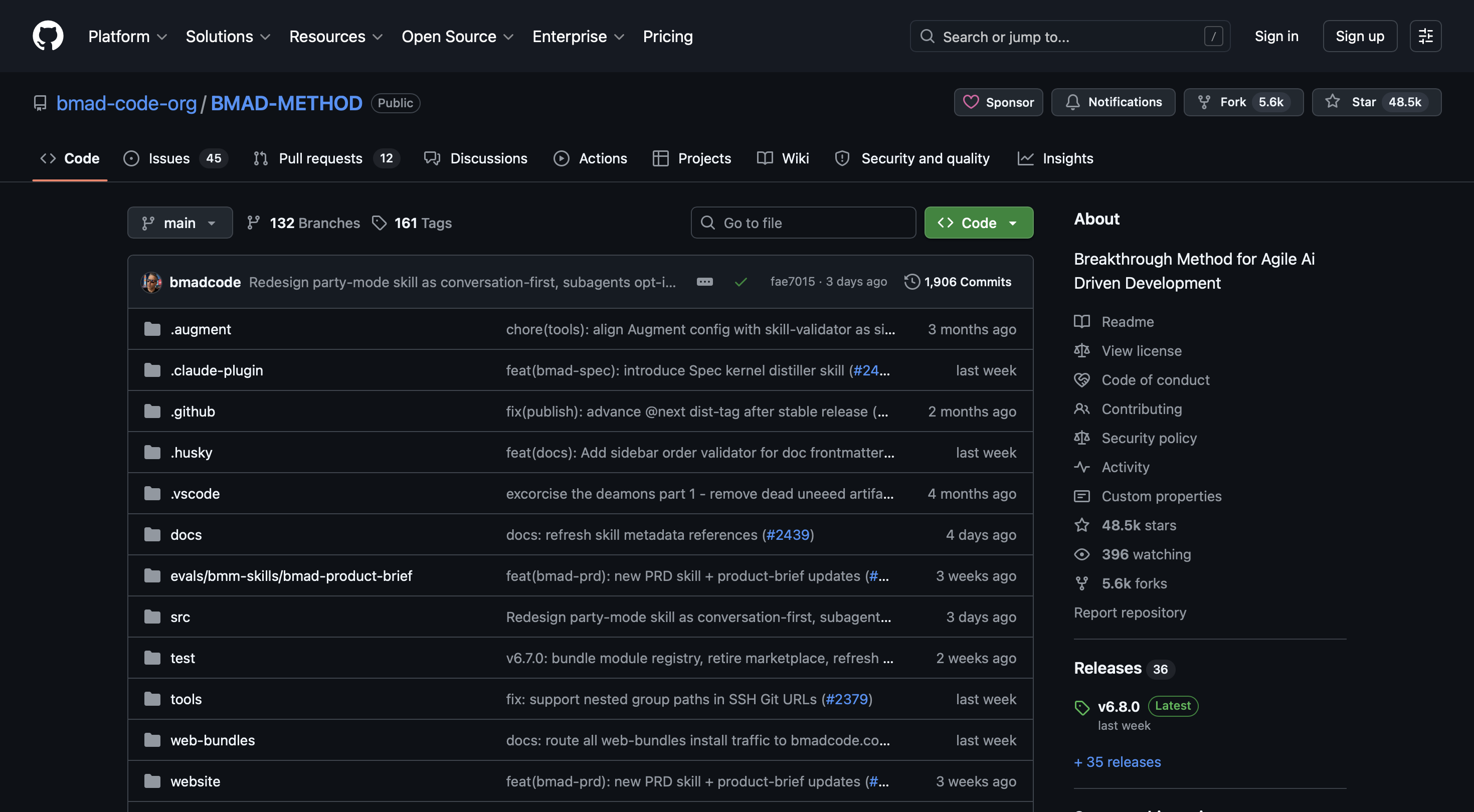View the 161 Tags link

[412, 223]
